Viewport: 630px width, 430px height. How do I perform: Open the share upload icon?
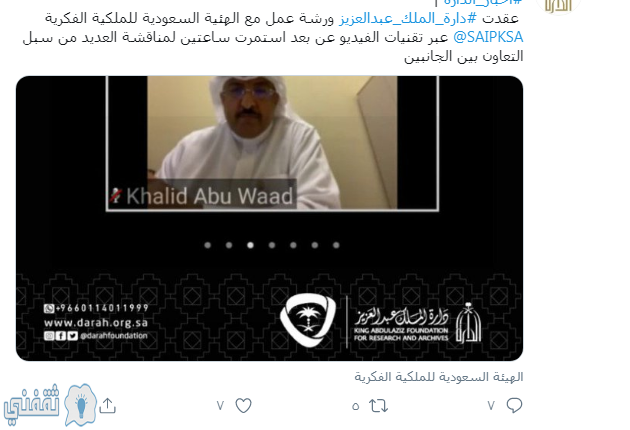coord(107,405)
